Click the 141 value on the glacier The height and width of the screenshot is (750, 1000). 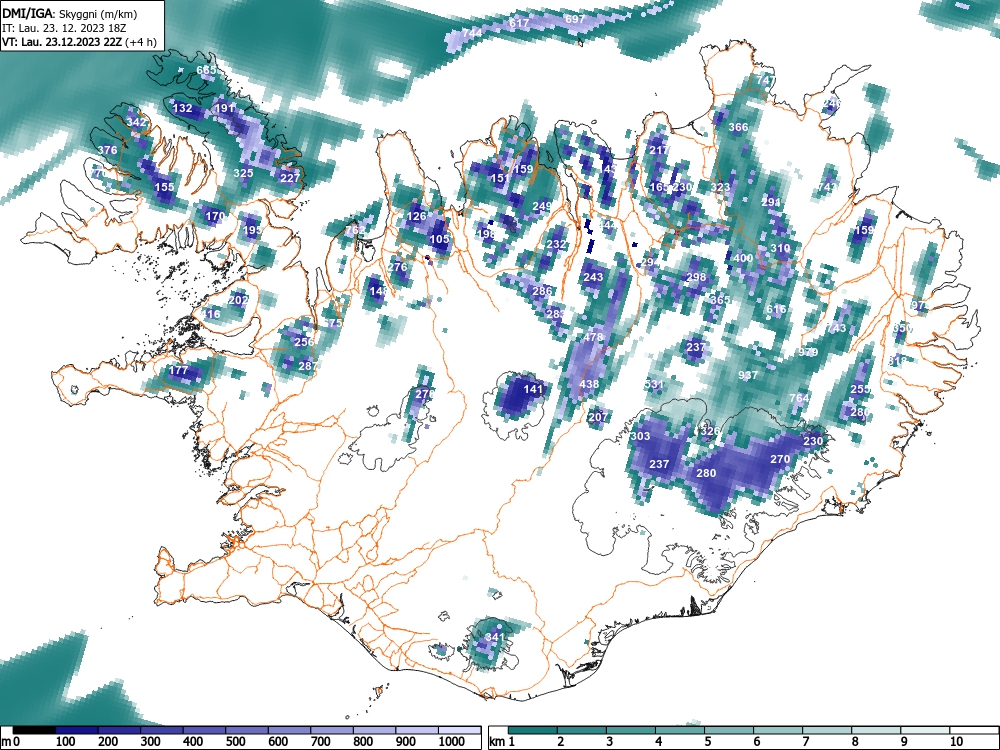[533, 388]
